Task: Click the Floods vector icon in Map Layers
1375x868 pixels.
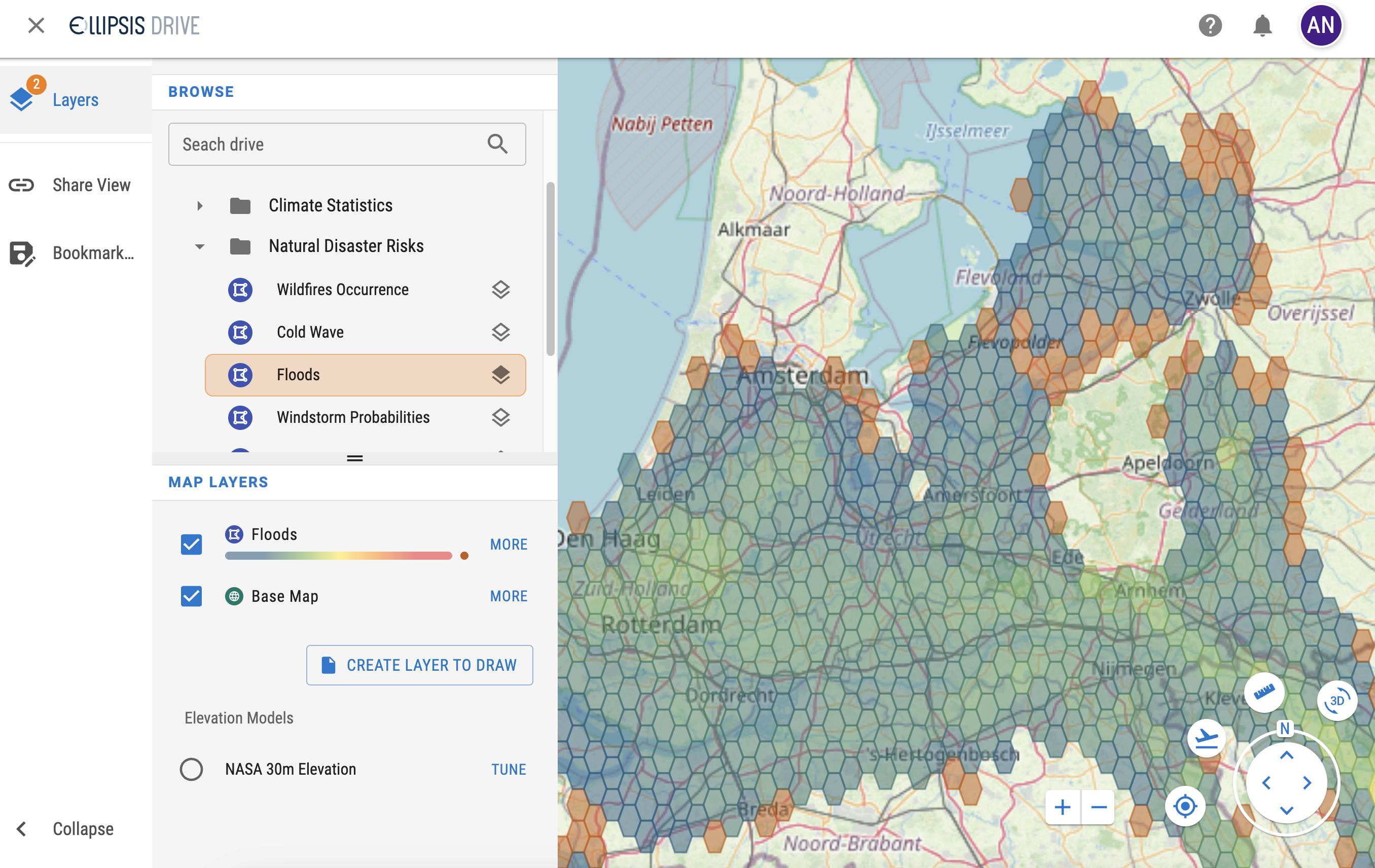Action: 234,534
